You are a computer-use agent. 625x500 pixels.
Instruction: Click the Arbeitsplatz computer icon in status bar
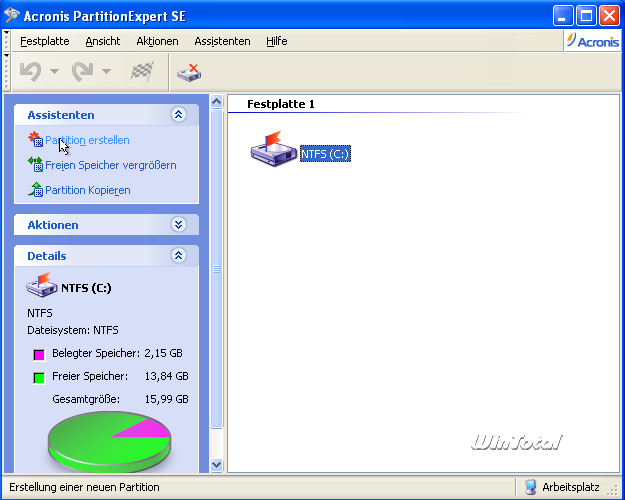point(530,487)
